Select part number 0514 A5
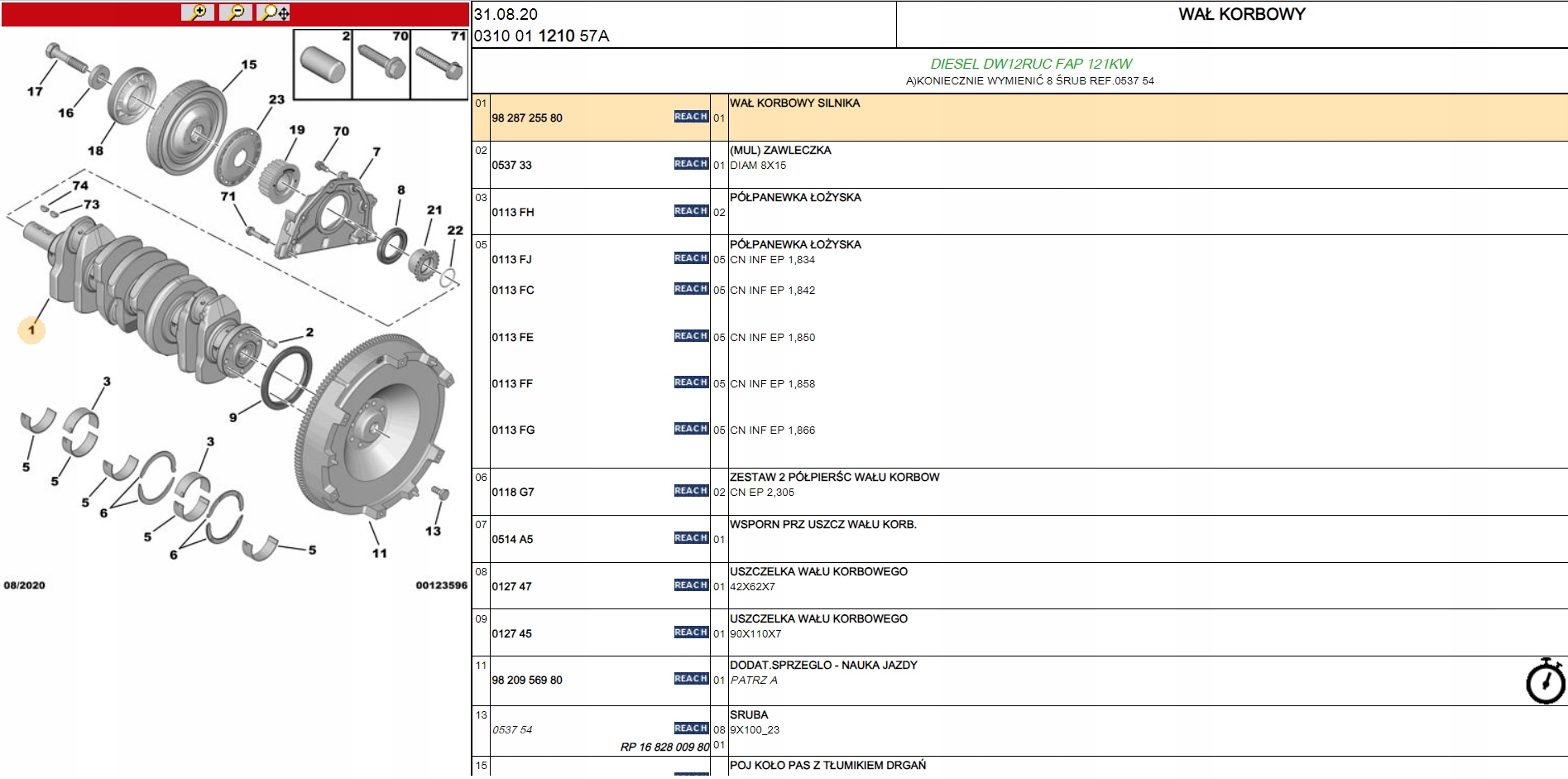1568x779 pixels. click(513, 540)
